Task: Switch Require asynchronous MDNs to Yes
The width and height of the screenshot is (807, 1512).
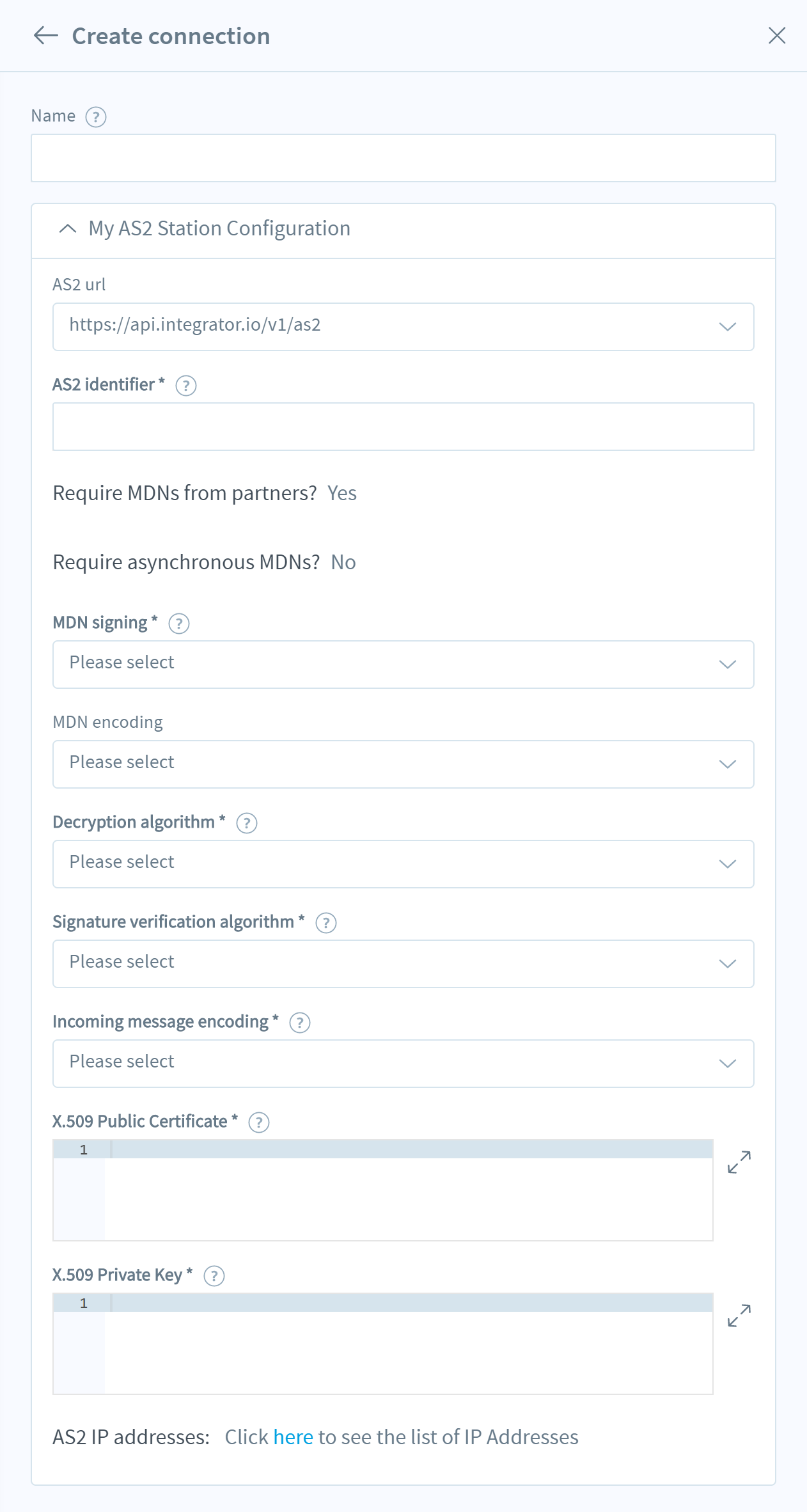Action: tap(343, 563)
